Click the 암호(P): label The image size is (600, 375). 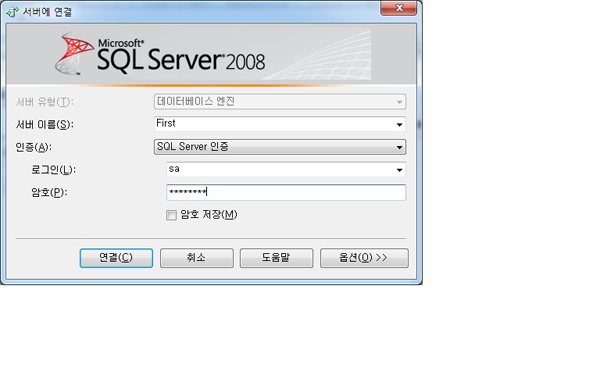[49, 192]
